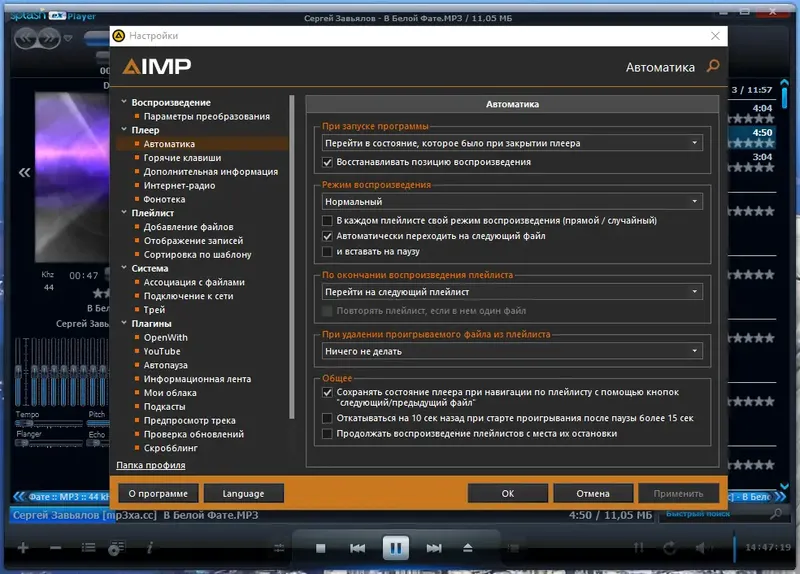Screen dimensions: 800x574
Task: Click the 'О программе' button
Action: (x=158, y=494)
